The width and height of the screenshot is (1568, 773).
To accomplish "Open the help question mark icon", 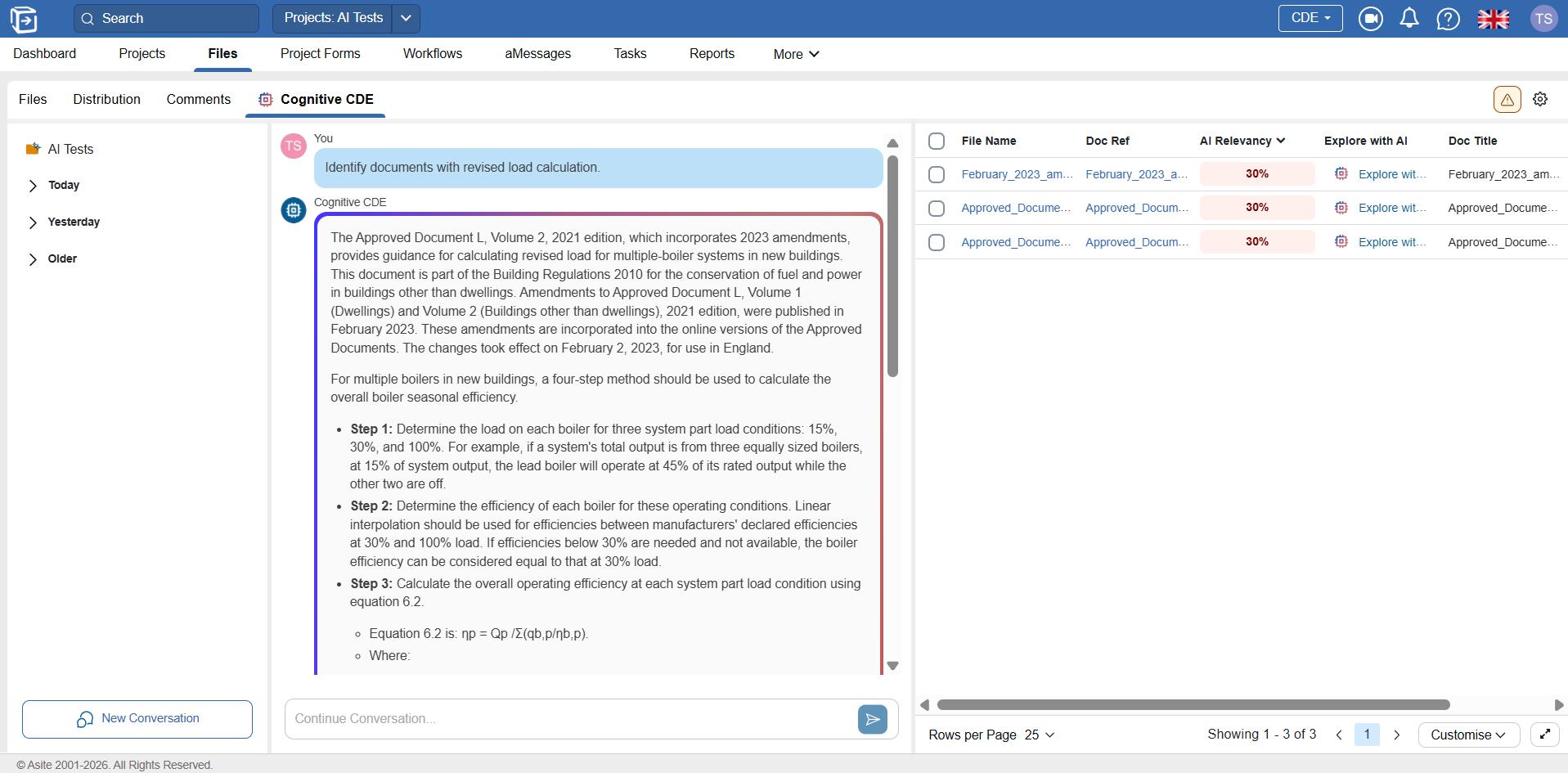I will (1449, 18).
